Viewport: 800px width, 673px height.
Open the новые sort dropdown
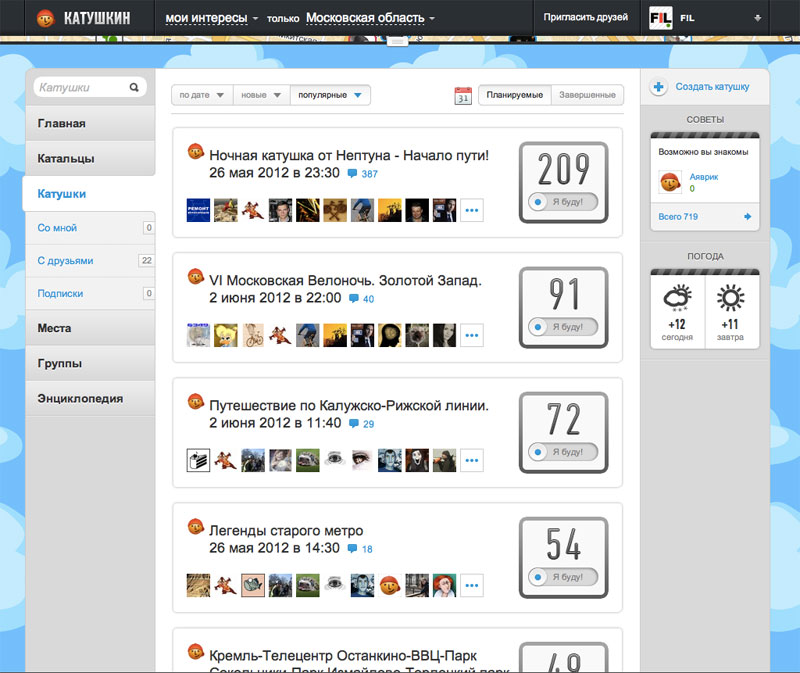point(262,95)
